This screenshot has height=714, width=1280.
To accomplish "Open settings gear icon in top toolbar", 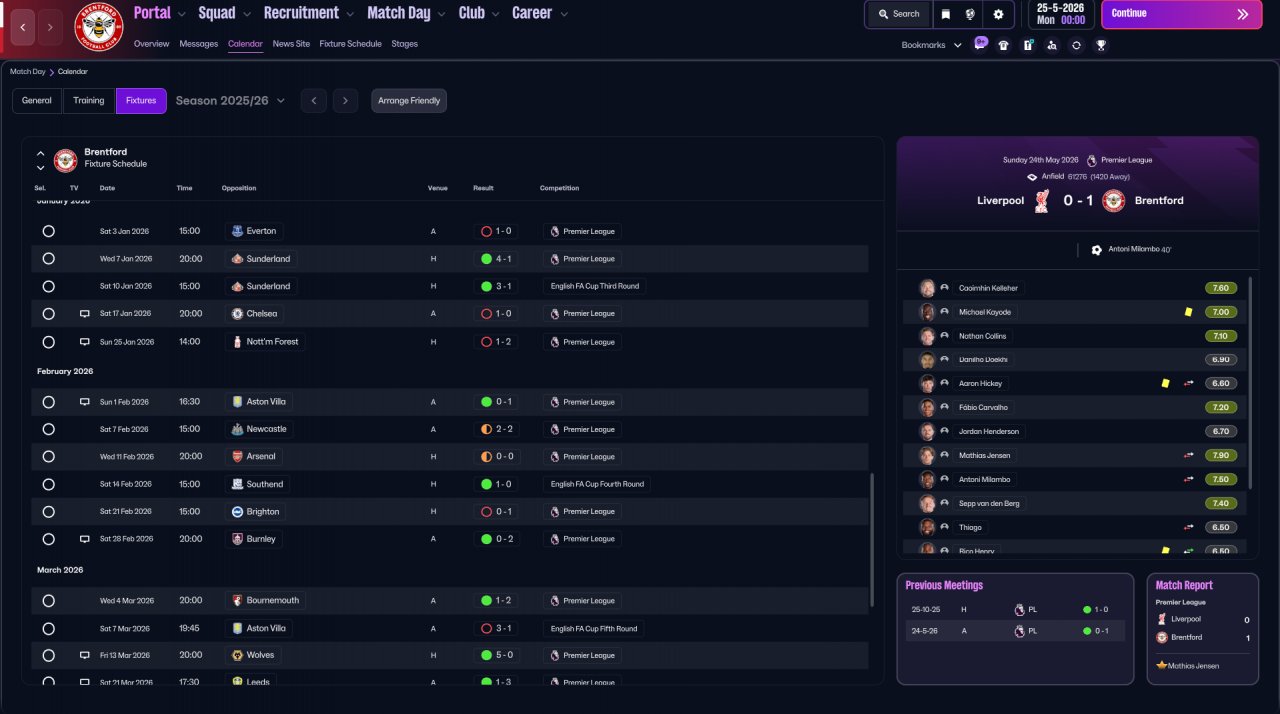I will [998, 14].
